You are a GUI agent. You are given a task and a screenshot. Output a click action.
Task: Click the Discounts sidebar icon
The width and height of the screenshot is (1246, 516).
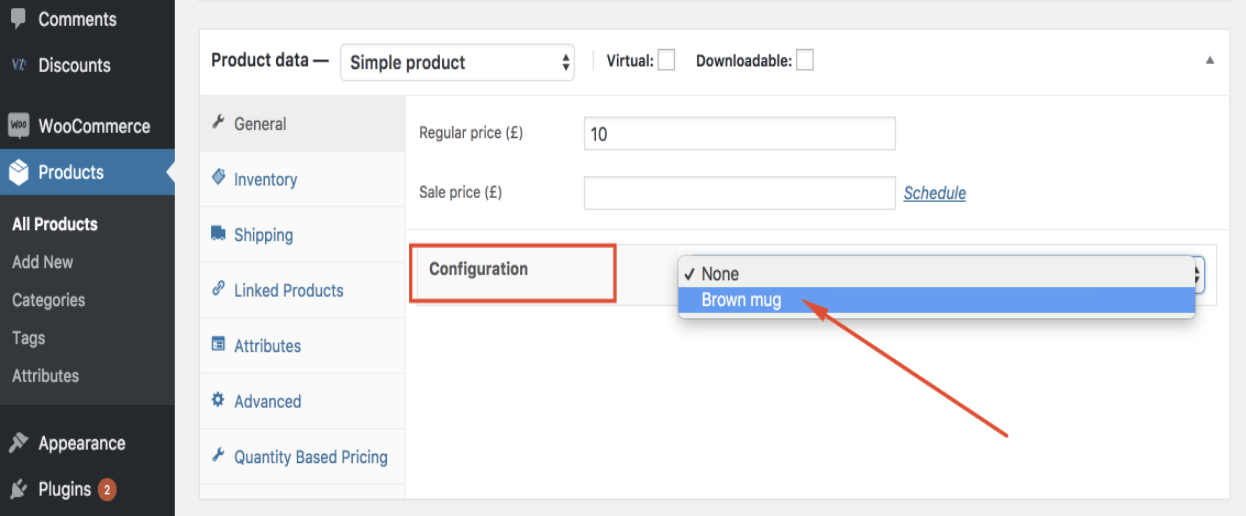tap(18, 65)
